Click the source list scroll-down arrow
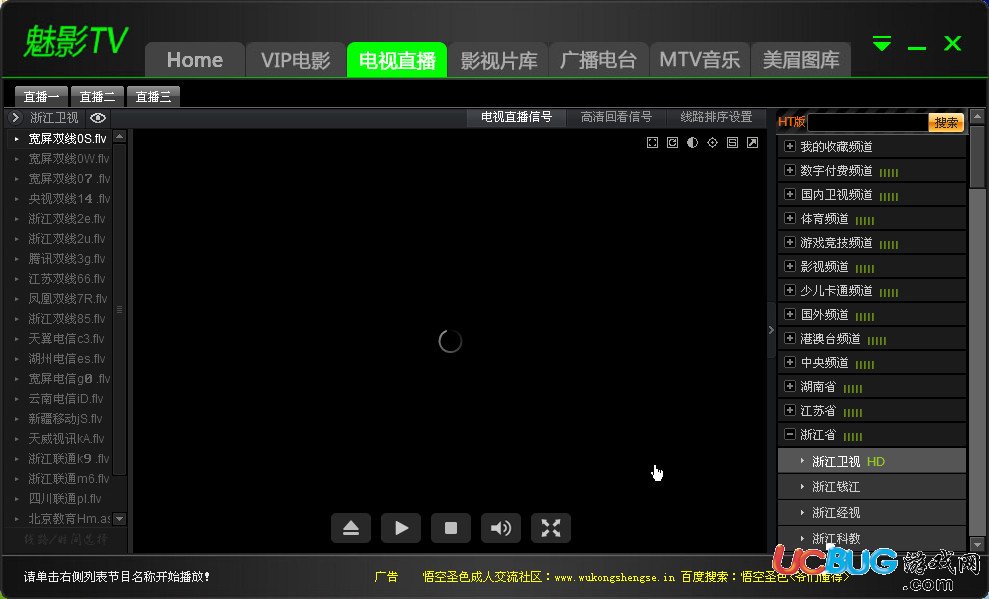989x599 pixels. [119, 519]
